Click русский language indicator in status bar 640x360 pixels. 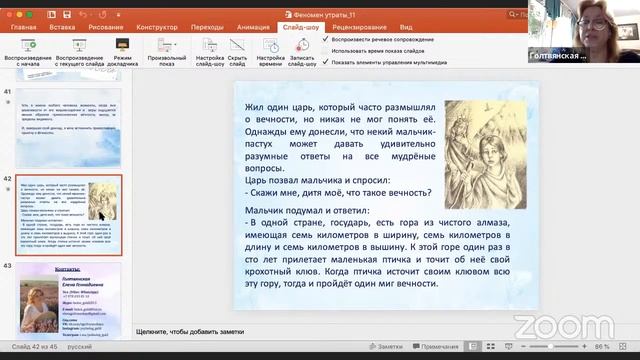point(80,347)
